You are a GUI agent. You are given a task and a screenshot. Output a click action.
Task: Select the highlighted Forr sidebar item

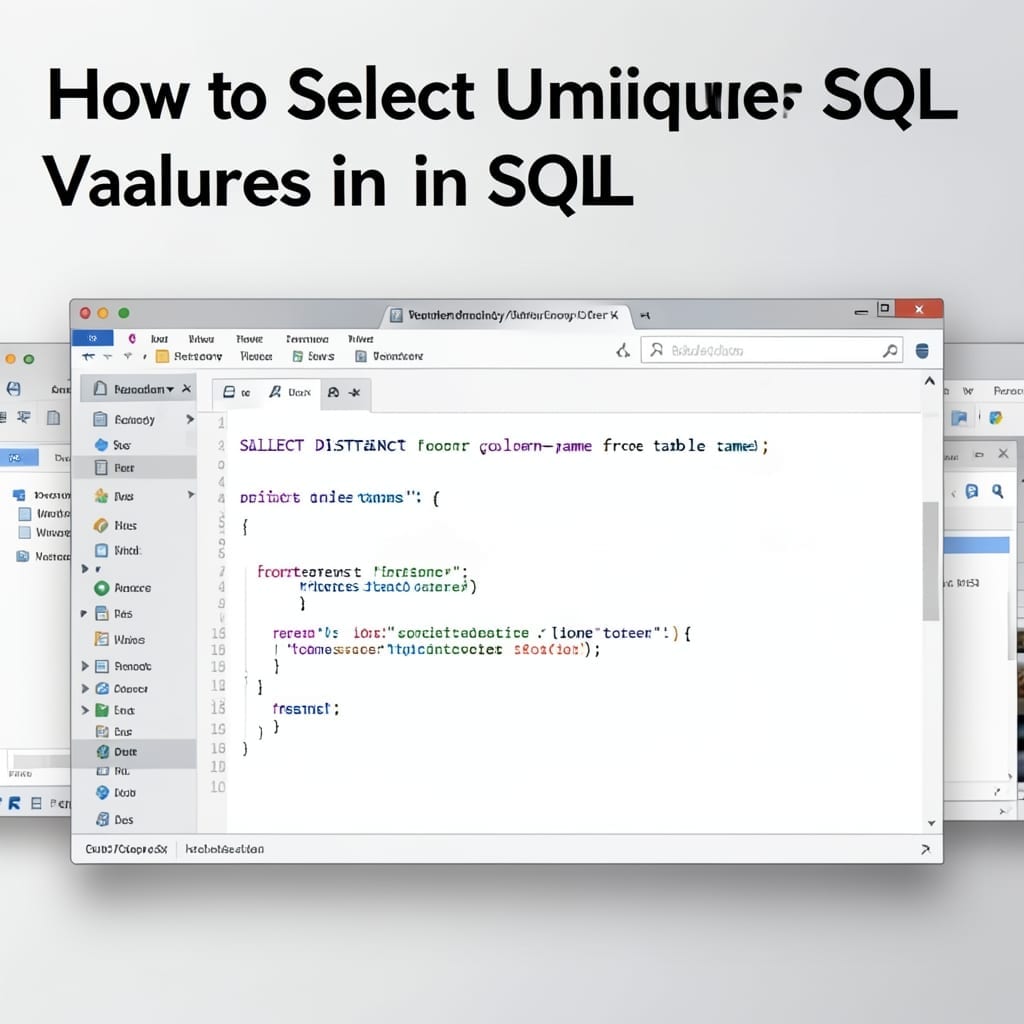[134, 468]
